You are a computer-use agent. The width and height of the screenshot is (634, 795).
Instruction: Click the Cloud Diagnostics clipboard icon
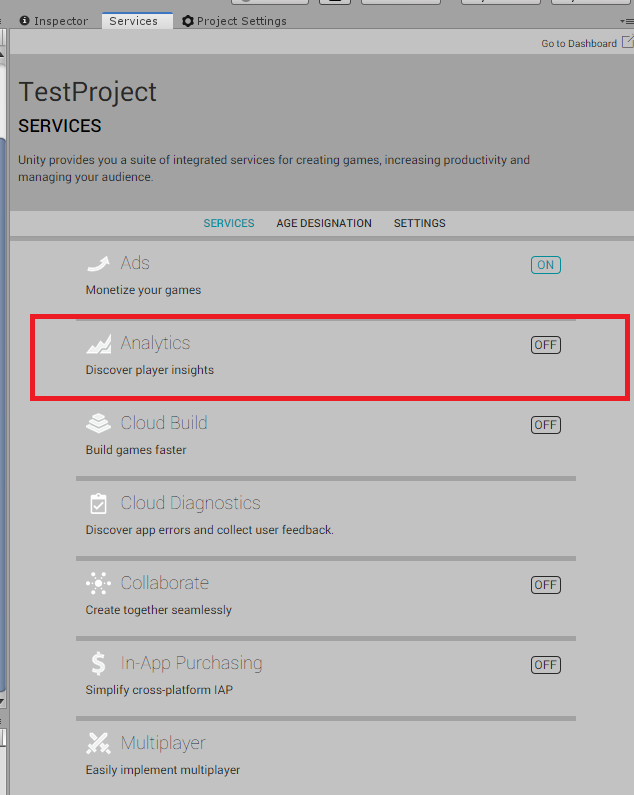coord(98,503)
